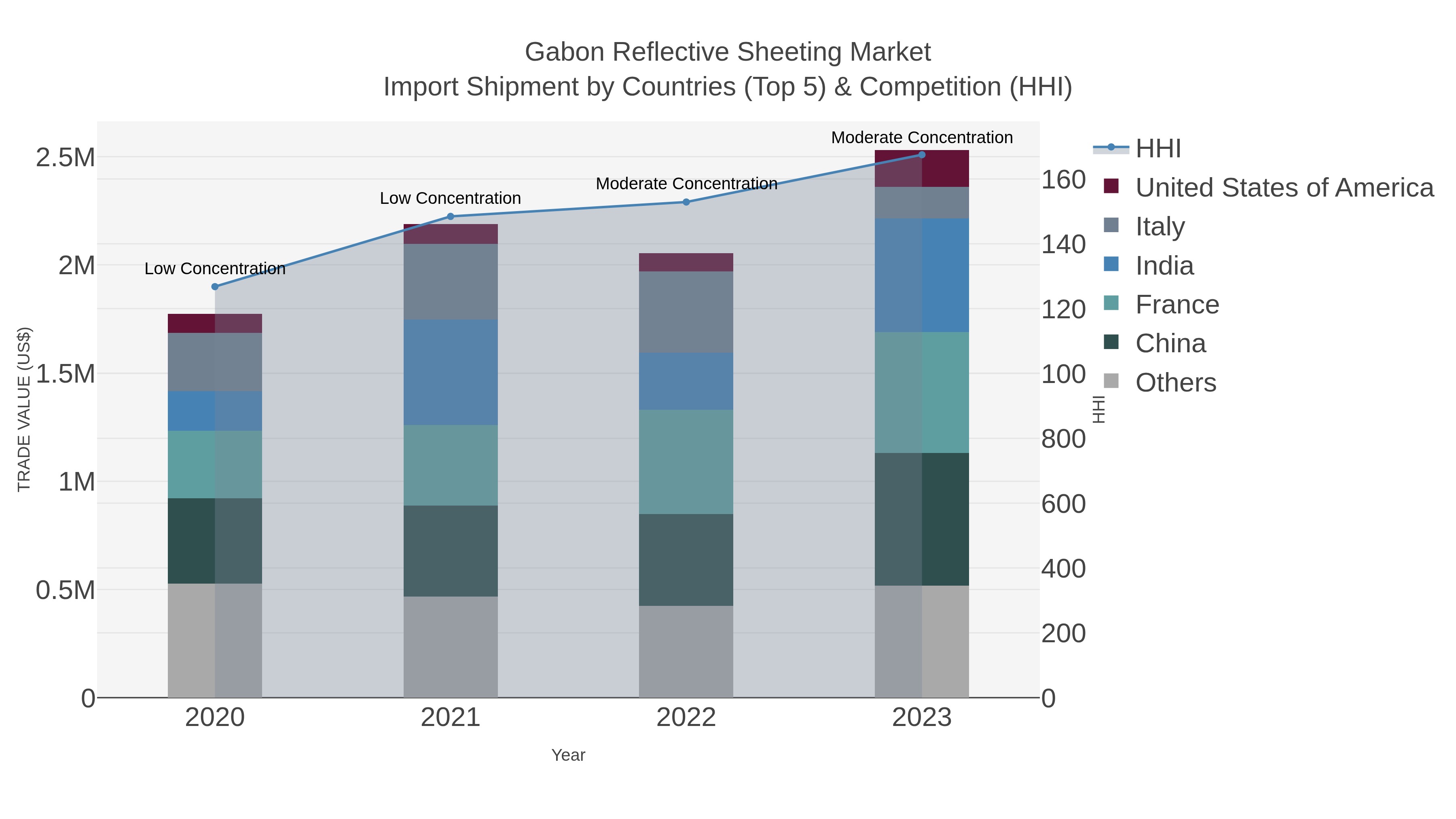Click the 2022 United States bar segment
This screenshot has height=819, width=1456.
pyautogui.click(x=686, y=263)
